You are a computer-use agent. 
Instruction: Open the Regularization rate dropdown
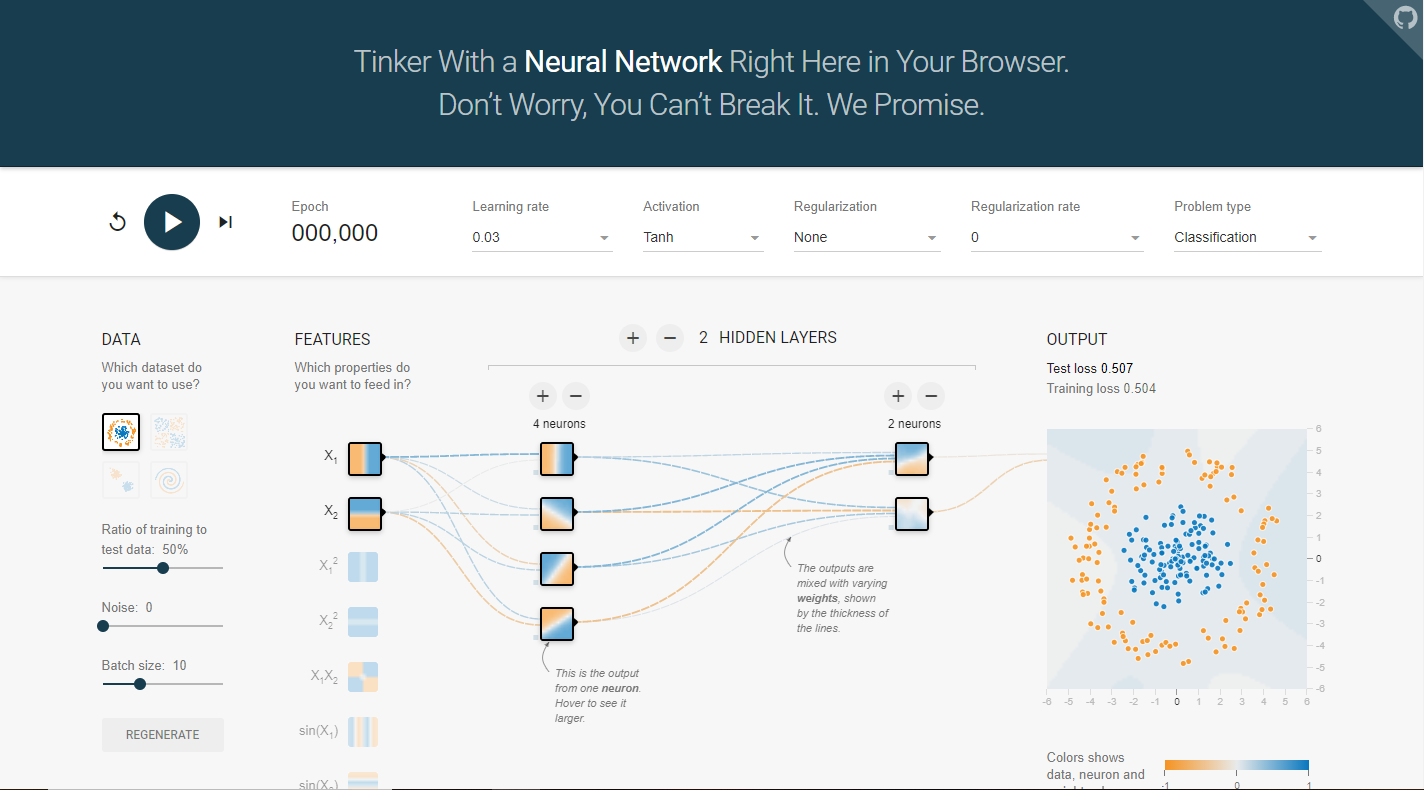1057,237
